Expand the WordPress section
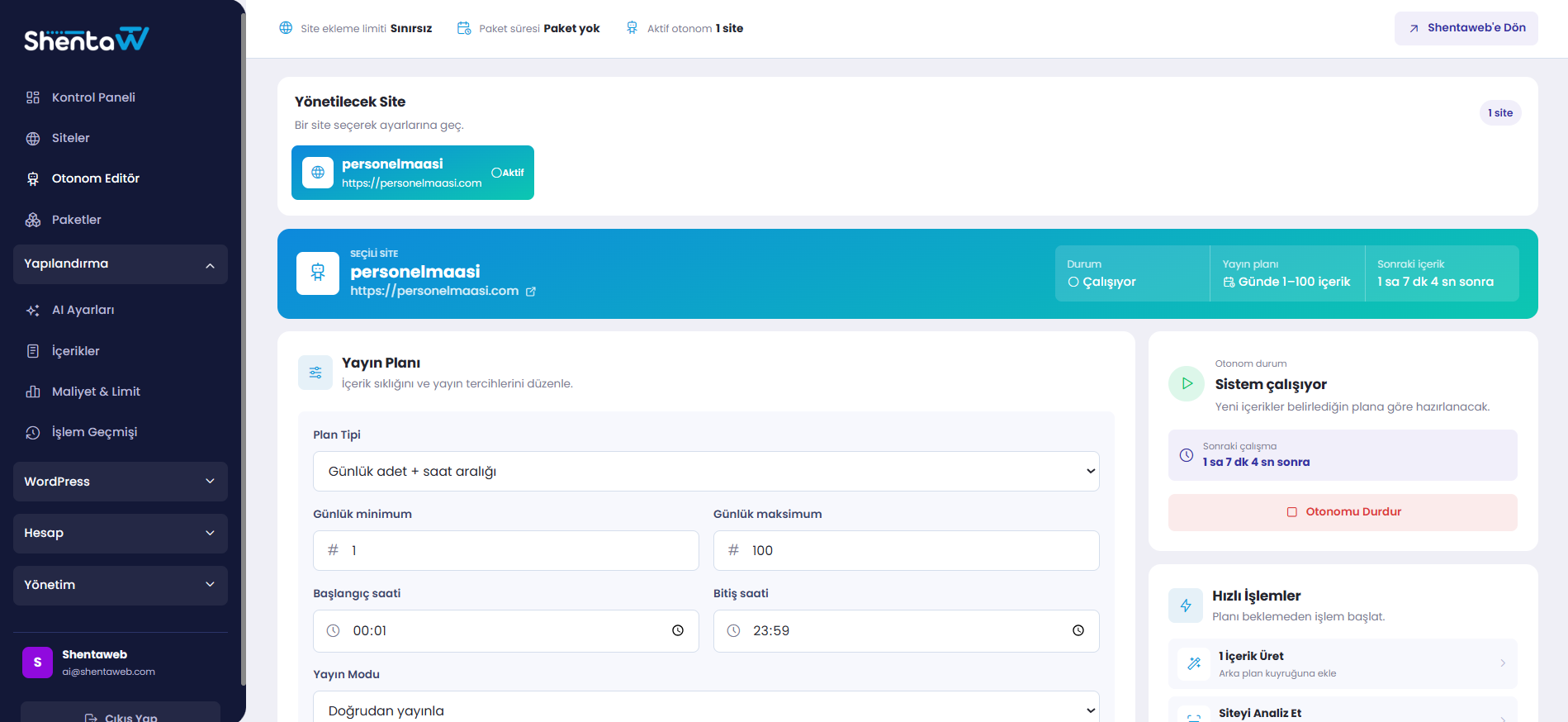The height and width of the screenshot is (722, 1568). tap(121, 482)
